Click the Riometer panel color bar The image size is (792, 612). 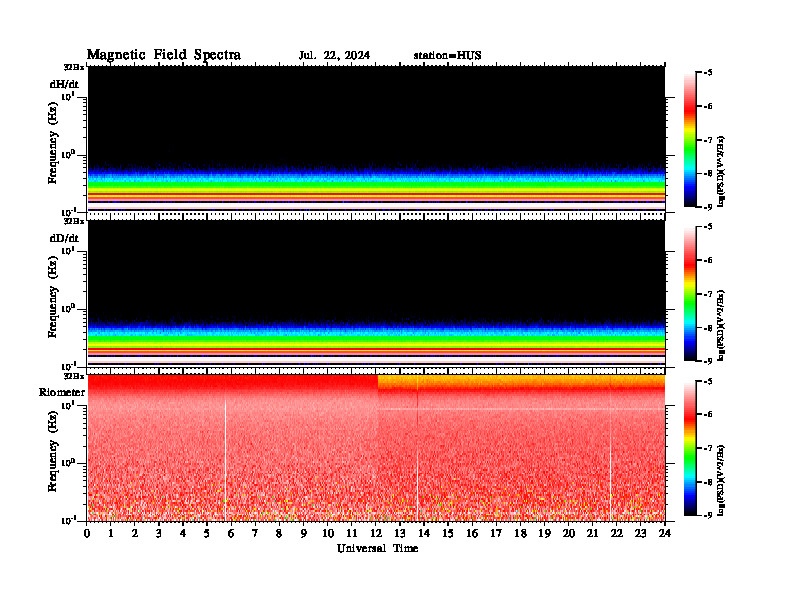click(x=690, y=448)
